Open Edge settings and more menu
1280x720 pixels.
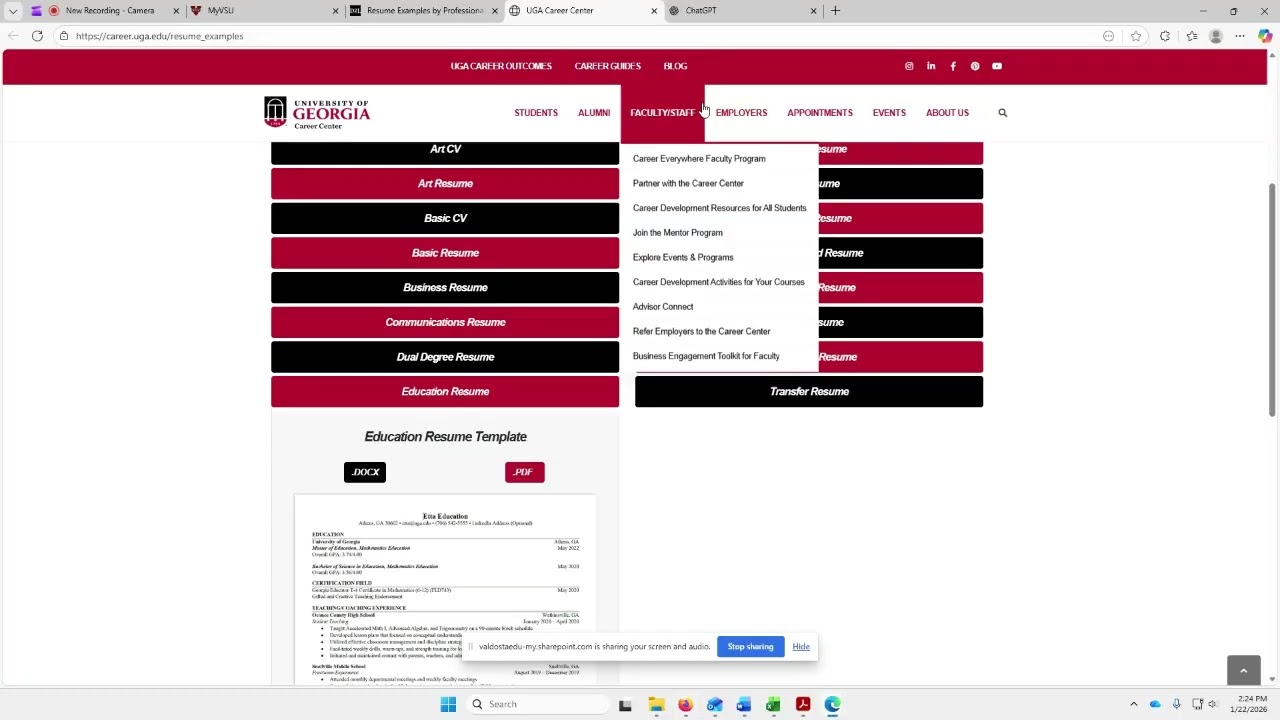1240,36
